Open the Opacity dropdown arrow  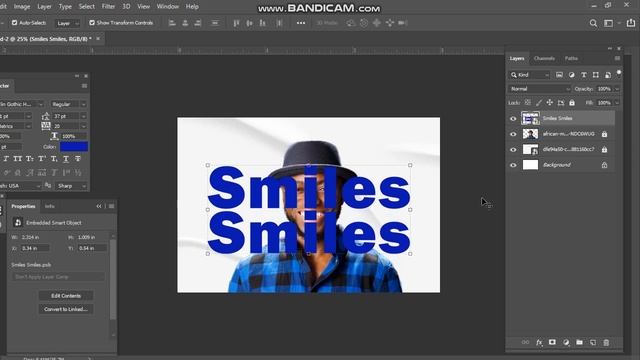[x=617, y=89]
